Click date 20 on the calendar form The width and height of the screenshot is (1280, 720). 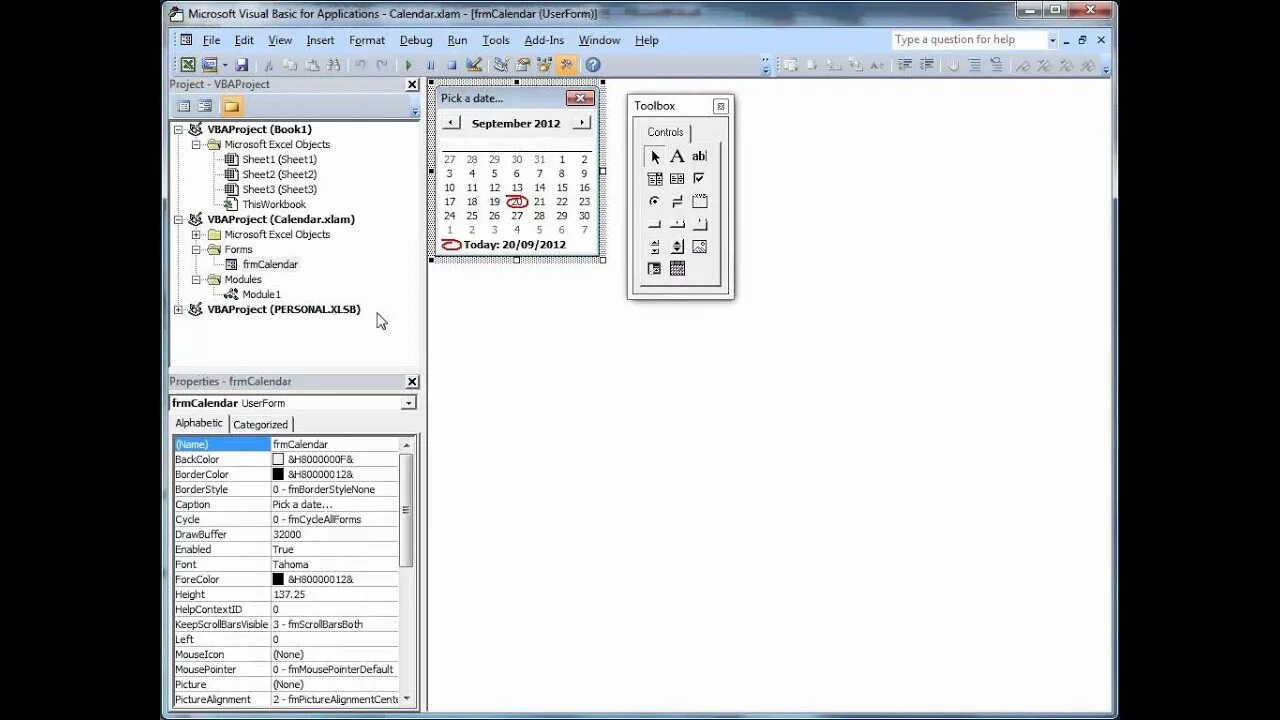coord(517,201)
